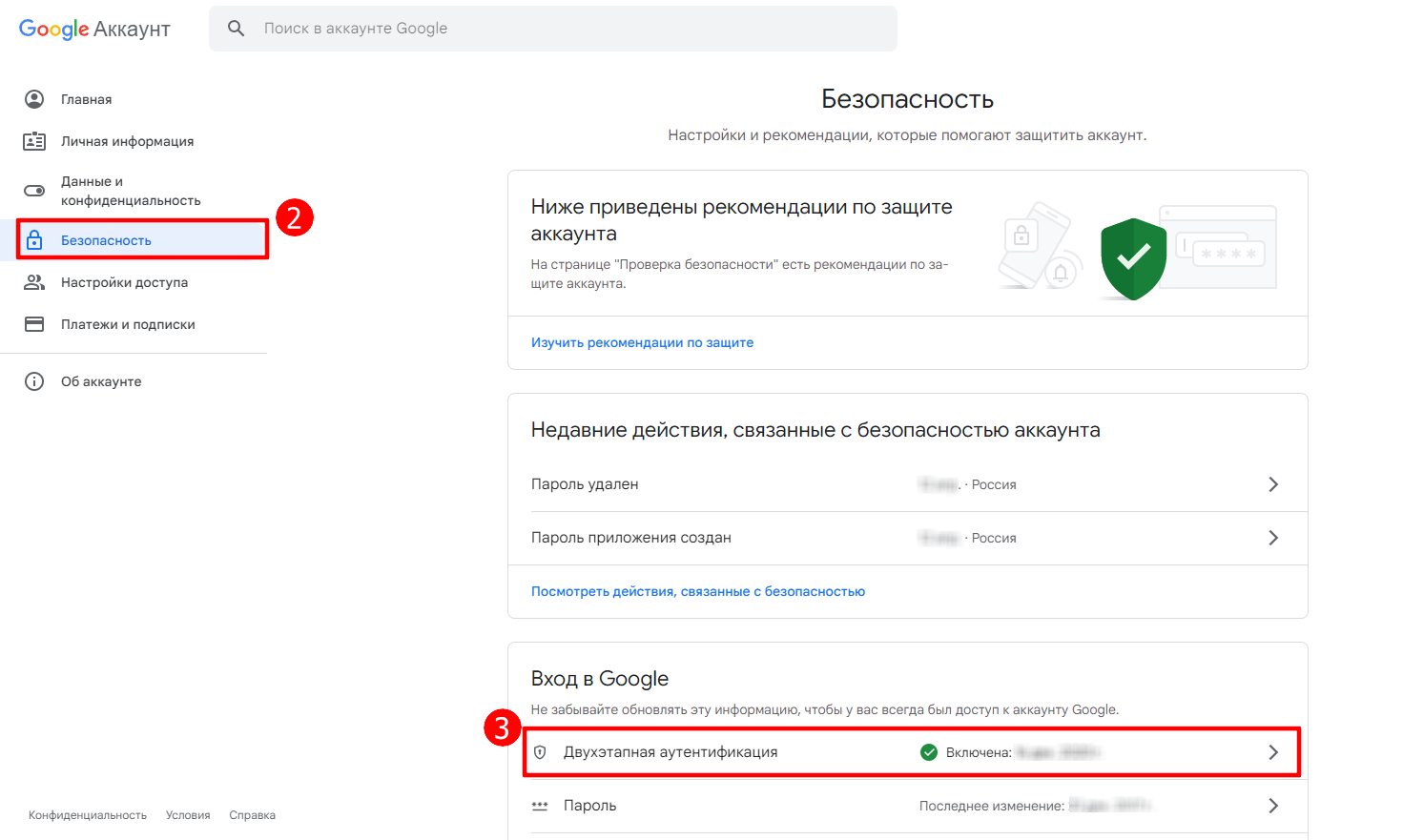This screenshot has height=840, width=1403.
Task: Click the Об аккаунте info icon
Action: tap(34, 381)
